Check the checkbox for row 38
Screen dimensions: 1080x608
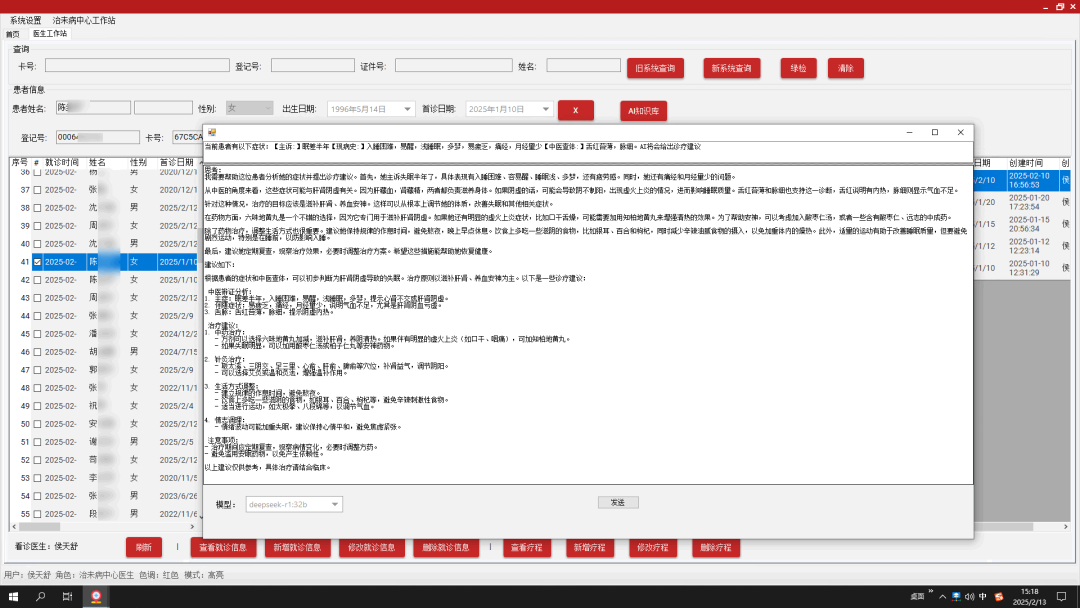click(38, 208)
